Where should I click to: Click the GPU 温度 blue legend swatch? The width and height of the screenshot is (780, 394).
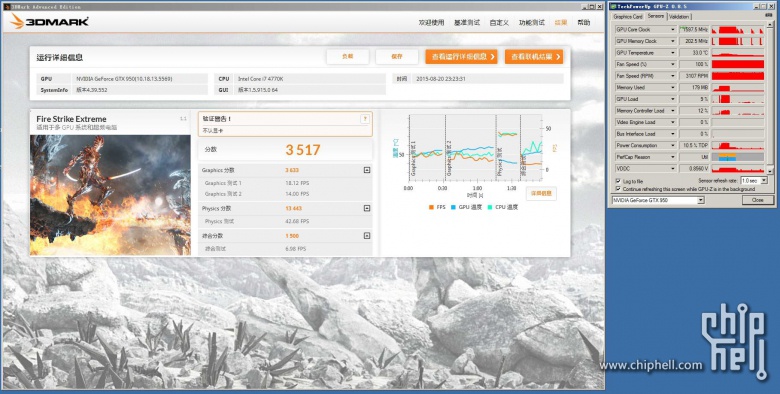pyautogui.click(x=453, y=207)
